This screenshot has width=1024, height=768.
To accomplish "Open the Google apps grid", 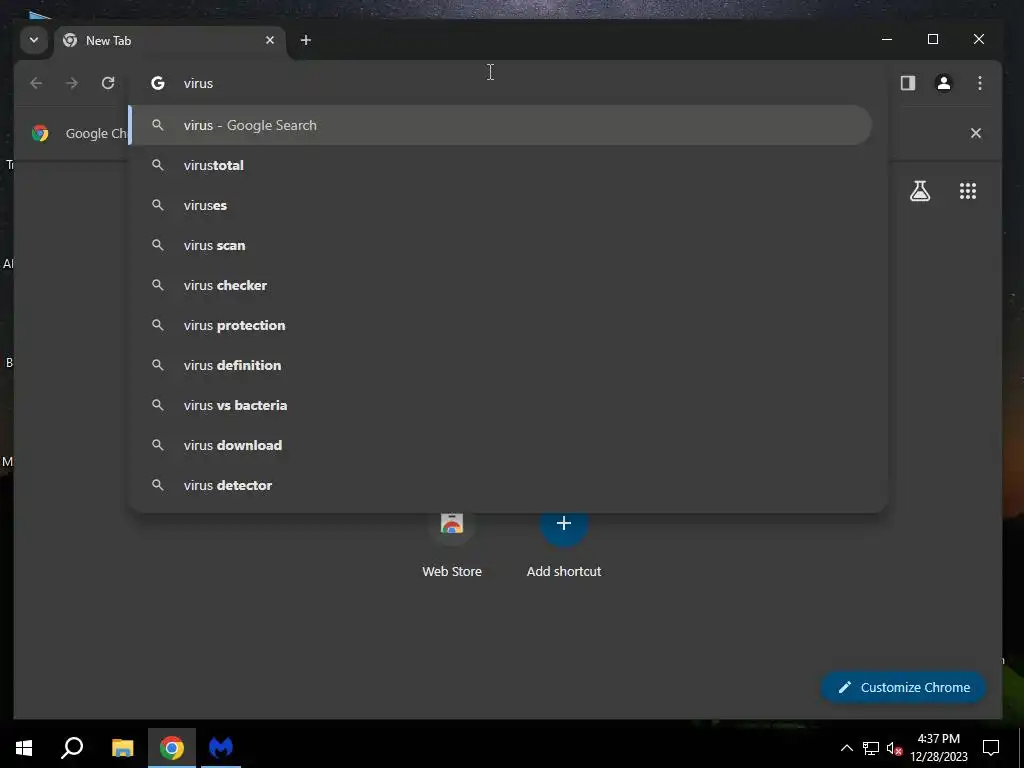I will tap(968, 191).
